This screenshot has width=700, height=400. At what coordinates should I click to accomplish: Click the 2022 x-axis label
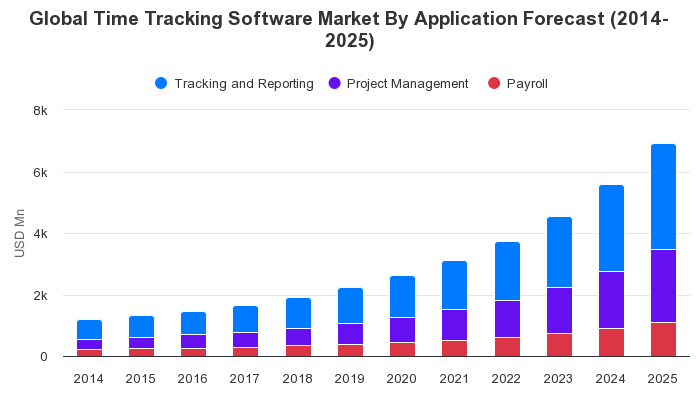point(506,379)
